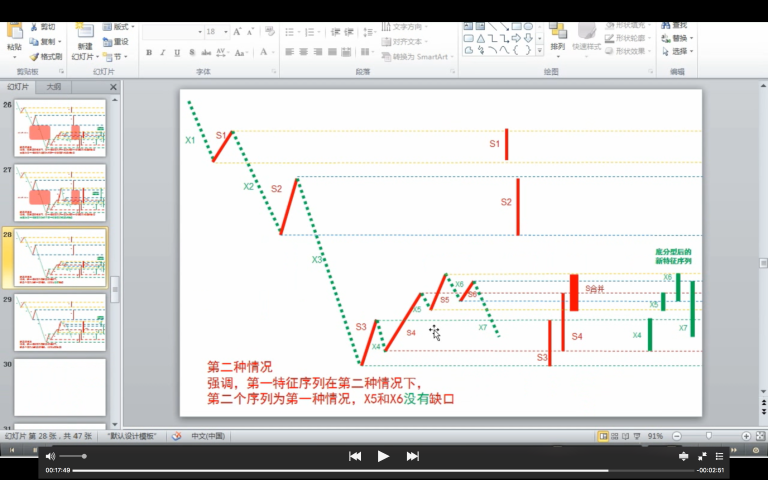Toggle italic text formatting
Screen dimensions: 768x480
tap(163, 52)
